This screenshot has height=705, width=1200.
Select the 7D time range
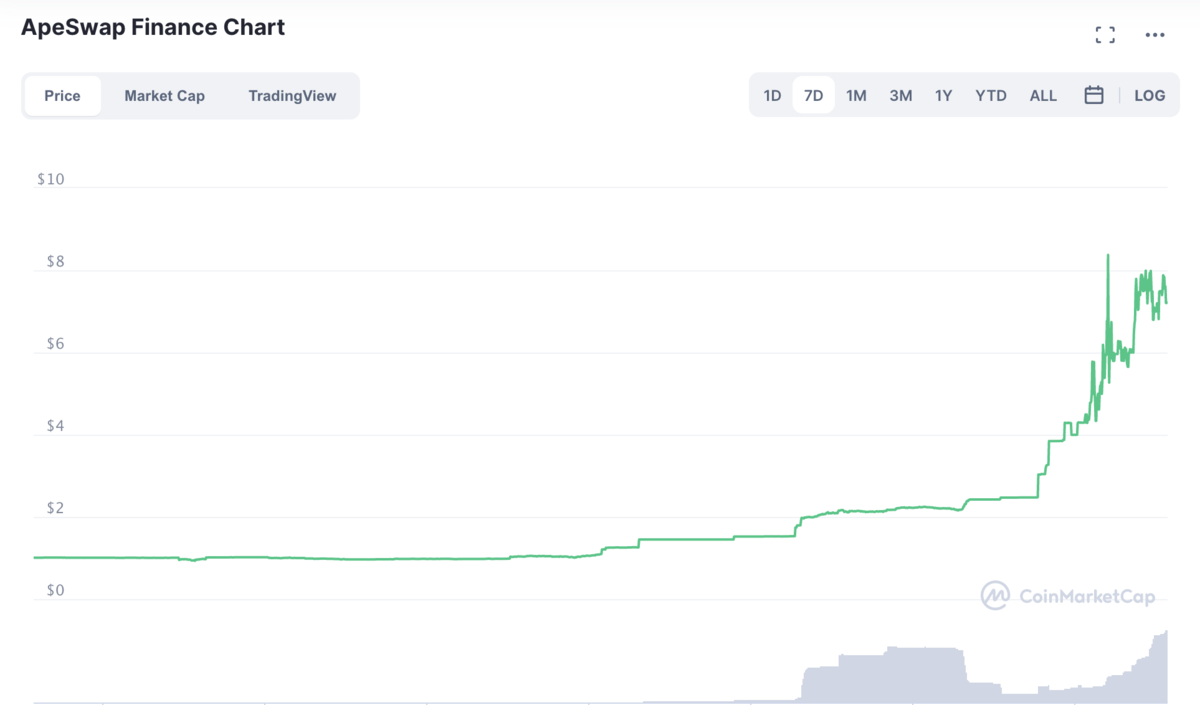click(814, 96)
